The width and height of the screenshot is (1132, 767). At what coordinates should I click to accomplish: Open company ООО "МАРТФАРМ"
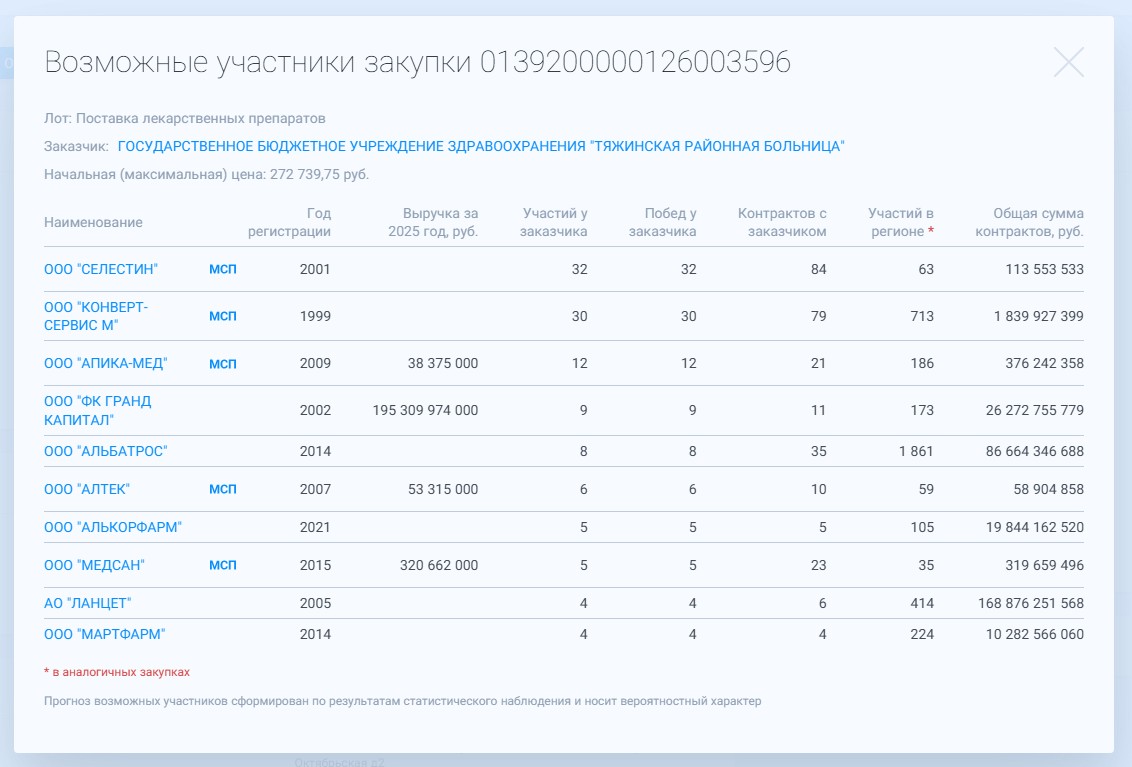(105, 634)
